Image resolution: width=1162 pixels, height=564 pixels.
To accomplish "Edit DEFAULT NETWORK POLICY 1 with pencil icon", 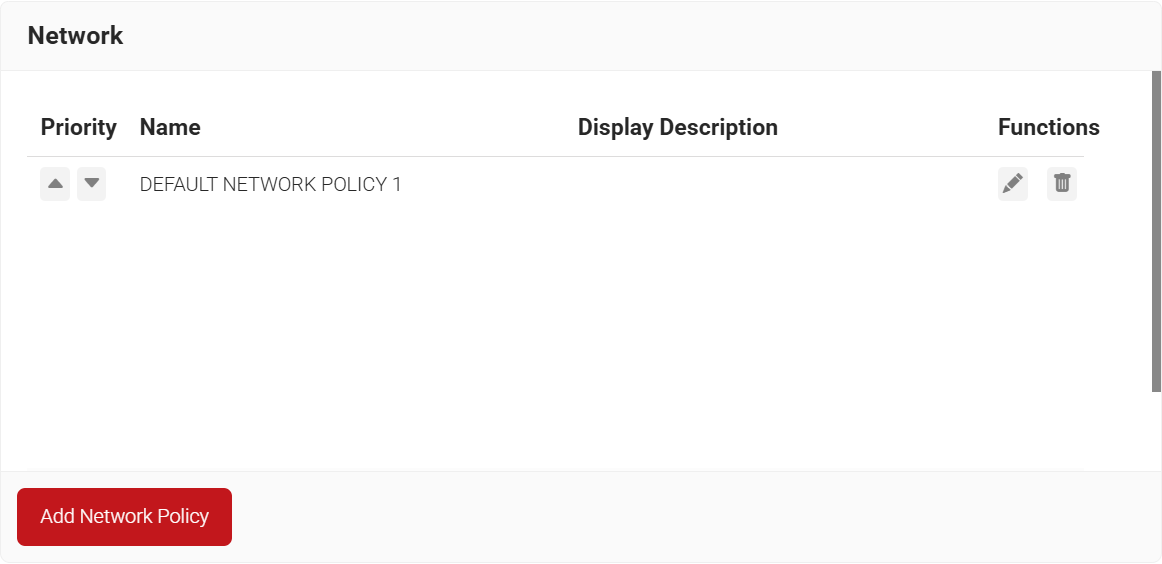I will [1012, 184].
